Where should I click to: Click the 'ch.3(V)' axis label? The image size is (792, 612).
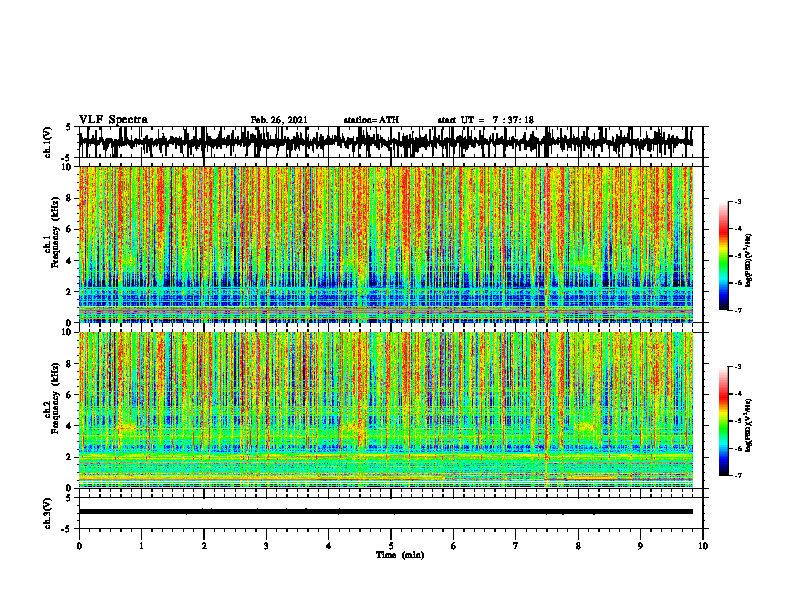point(47,514)
